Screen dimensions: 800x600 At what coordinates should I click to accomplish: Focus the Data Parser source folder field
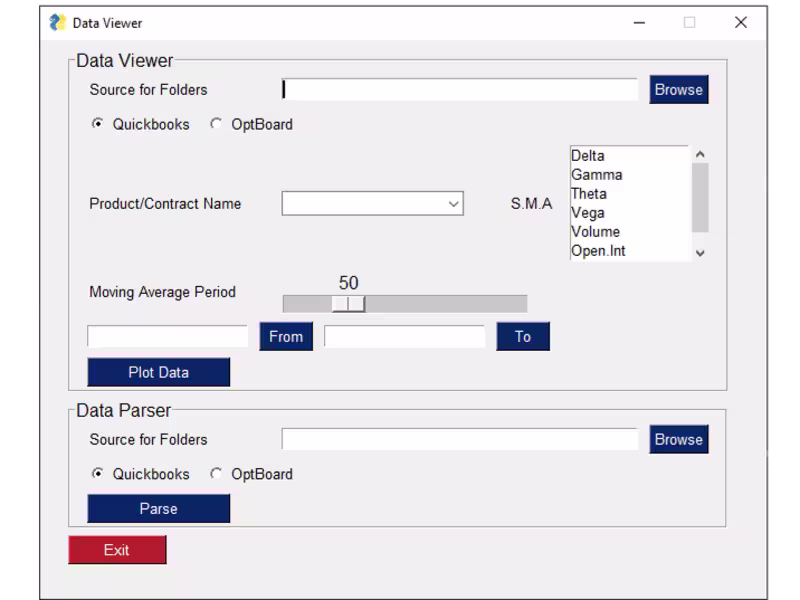pos(460,439)
